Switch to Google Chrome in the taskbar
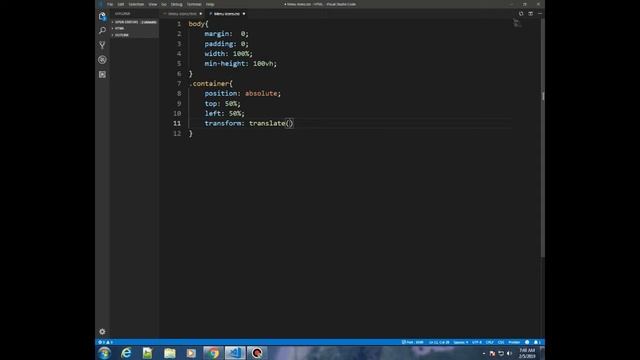This screenshot has height=360, width=640. coord(213,353)
